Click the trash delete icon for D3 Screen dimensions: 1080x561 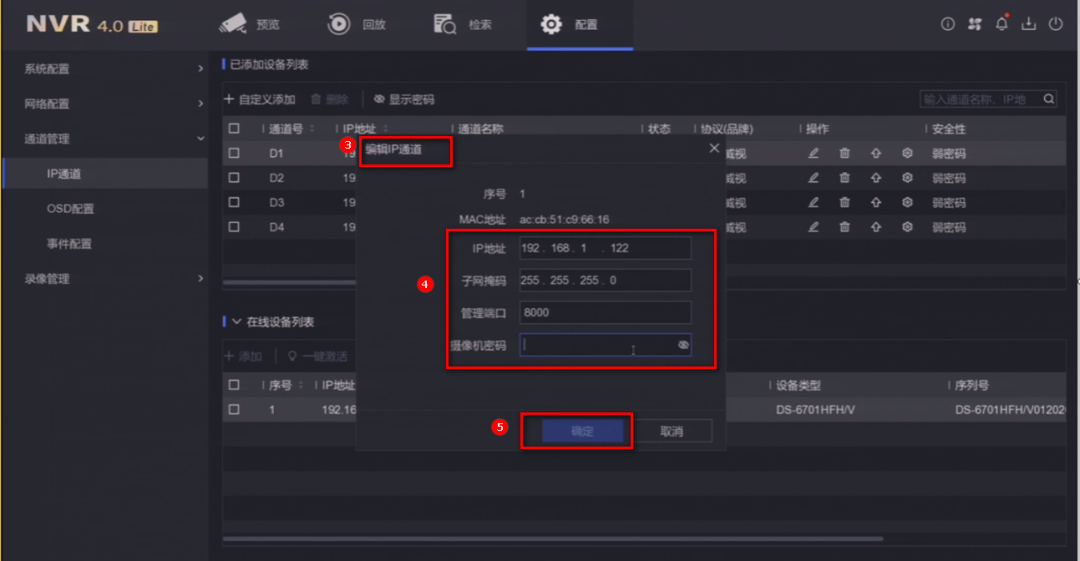pyautogui.click(x=844, y=203)
